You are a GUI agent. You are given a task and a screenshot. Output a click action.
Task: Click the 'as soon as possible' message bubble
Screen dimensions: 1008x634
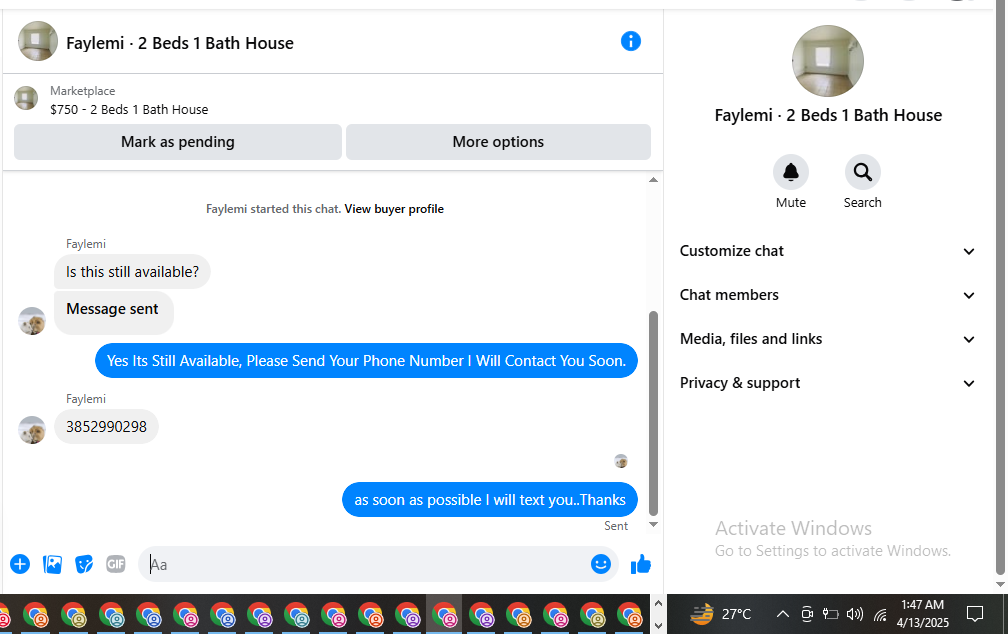pos(490,500)
